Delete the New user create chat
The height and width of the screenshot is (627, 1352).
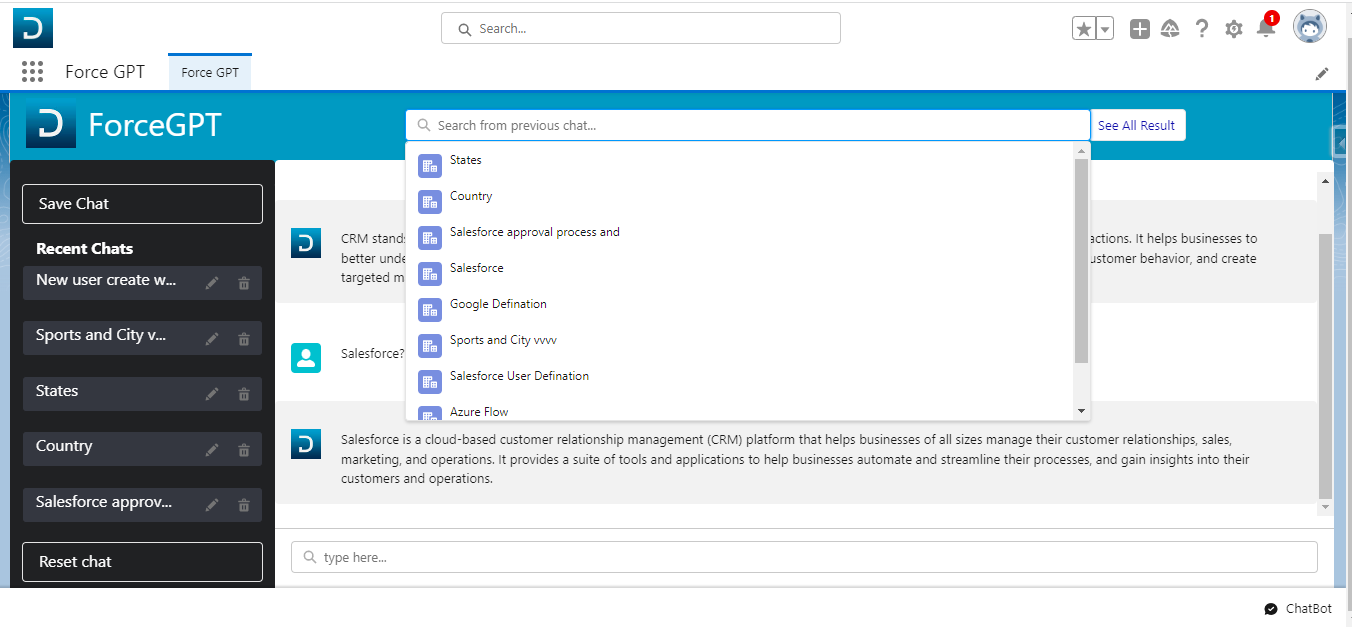point(244,283)
